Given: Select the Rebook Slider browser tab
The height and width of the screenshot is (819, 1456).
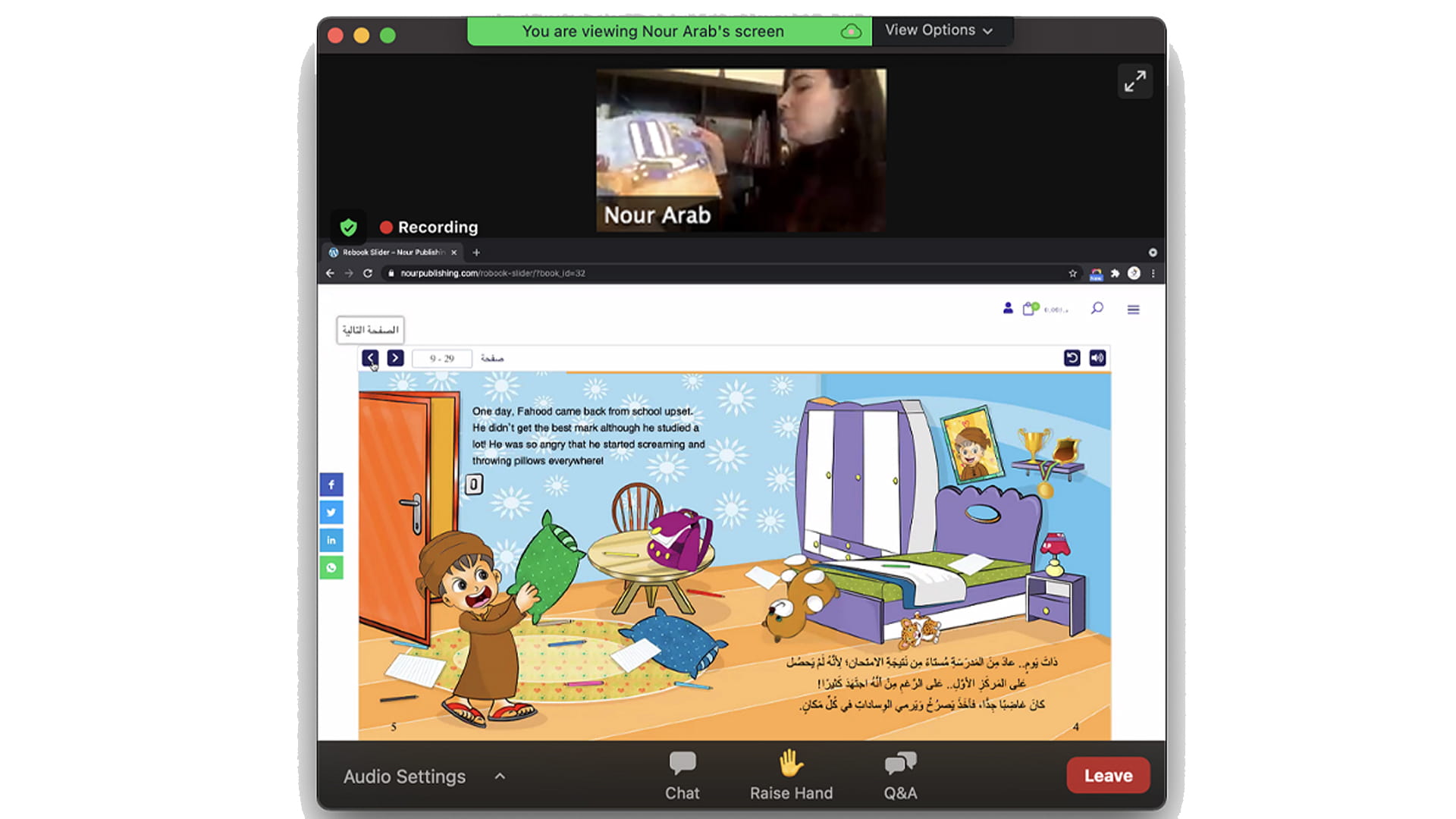Looking at the screenshot, I should pyautogui.click(x=393, y=253).
